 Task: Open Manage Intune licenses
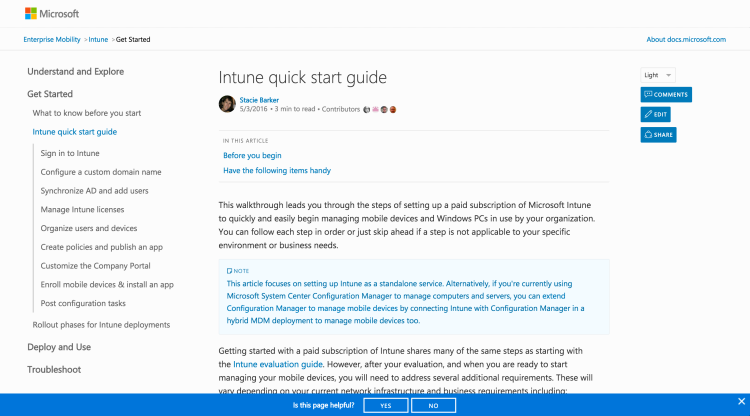point(82,209)
